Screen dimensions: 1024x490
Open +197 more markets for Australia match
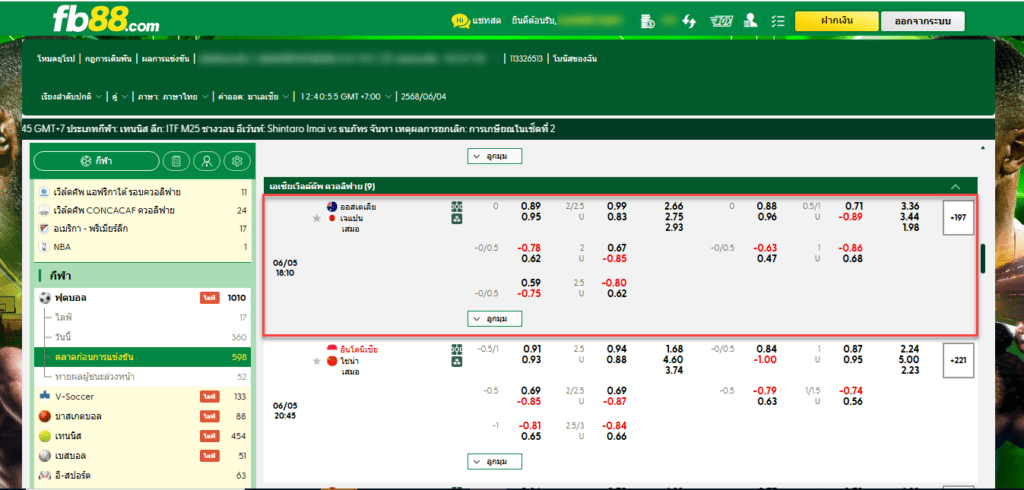959,218
